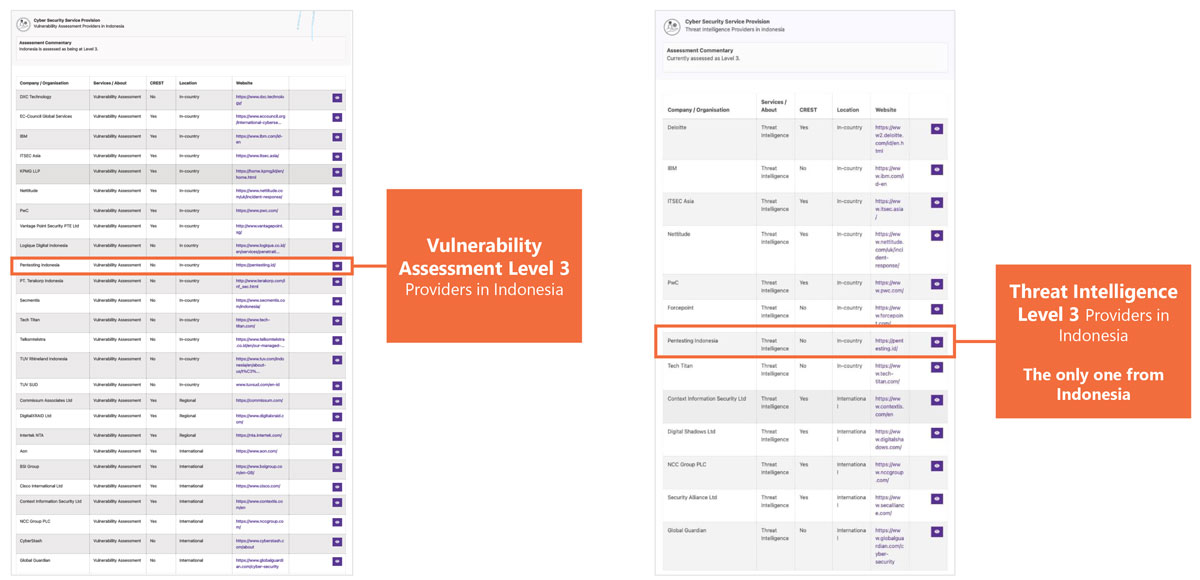Image resolution: width=1200 pixels, height=580 pixels.
Task: Click the eye button in KPMG LLP row
Action: coord(337,172)
